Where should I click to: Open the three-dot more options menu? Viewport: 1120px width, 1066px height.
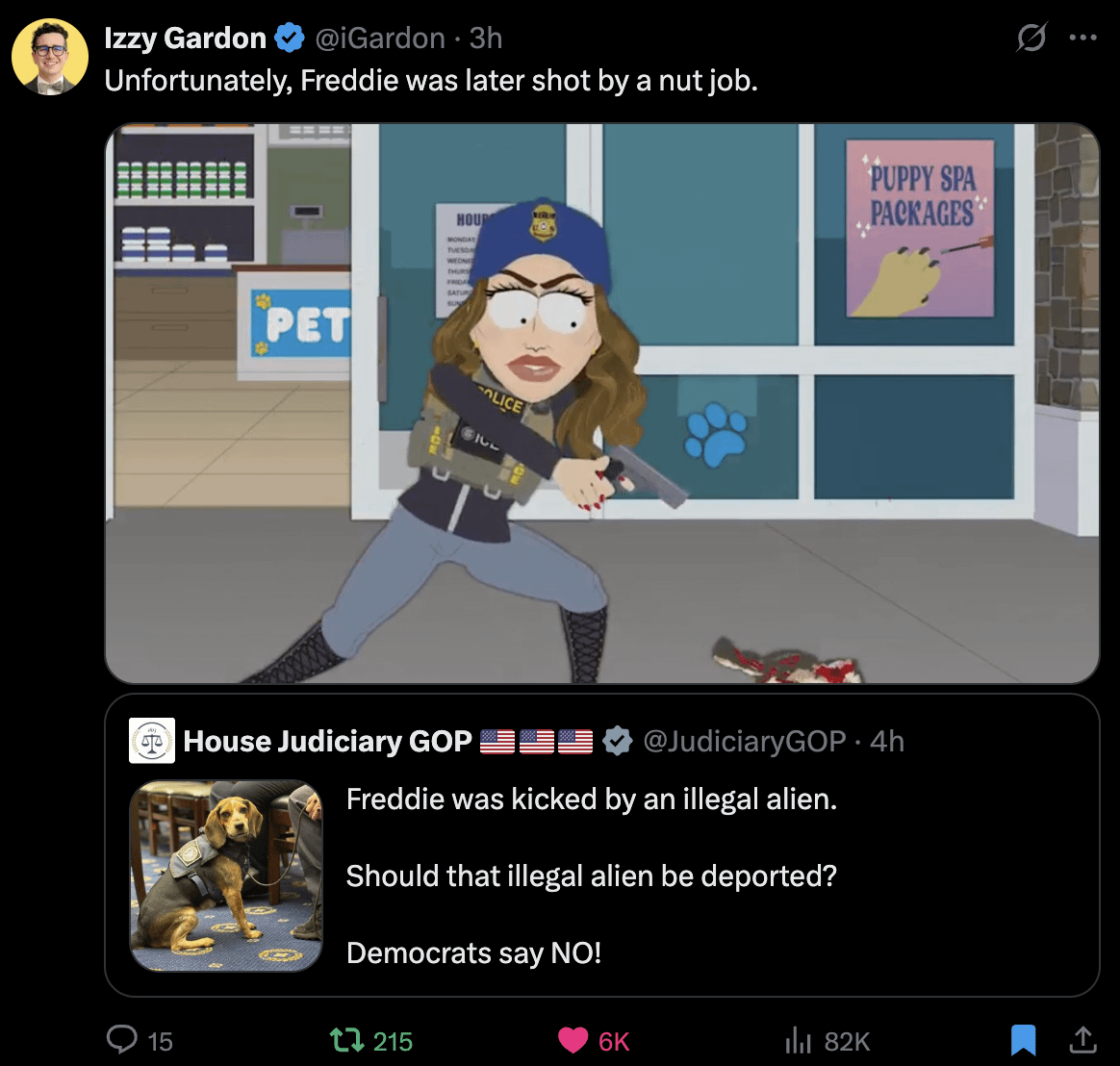click(x=1082, y=38)
